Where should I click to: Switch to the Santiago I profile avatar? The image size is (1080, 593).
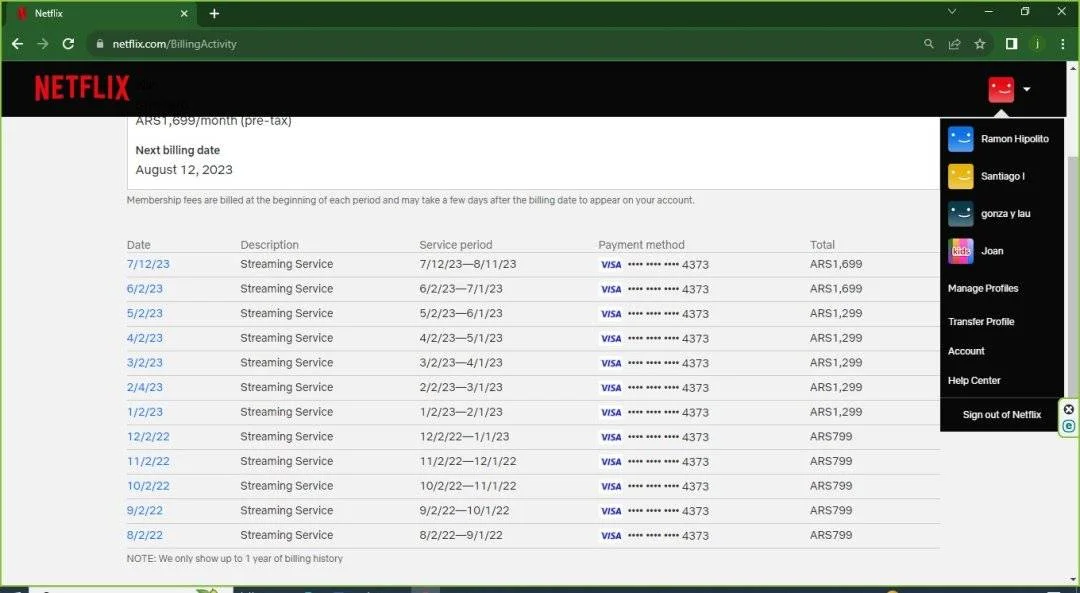tap(960, 176)
